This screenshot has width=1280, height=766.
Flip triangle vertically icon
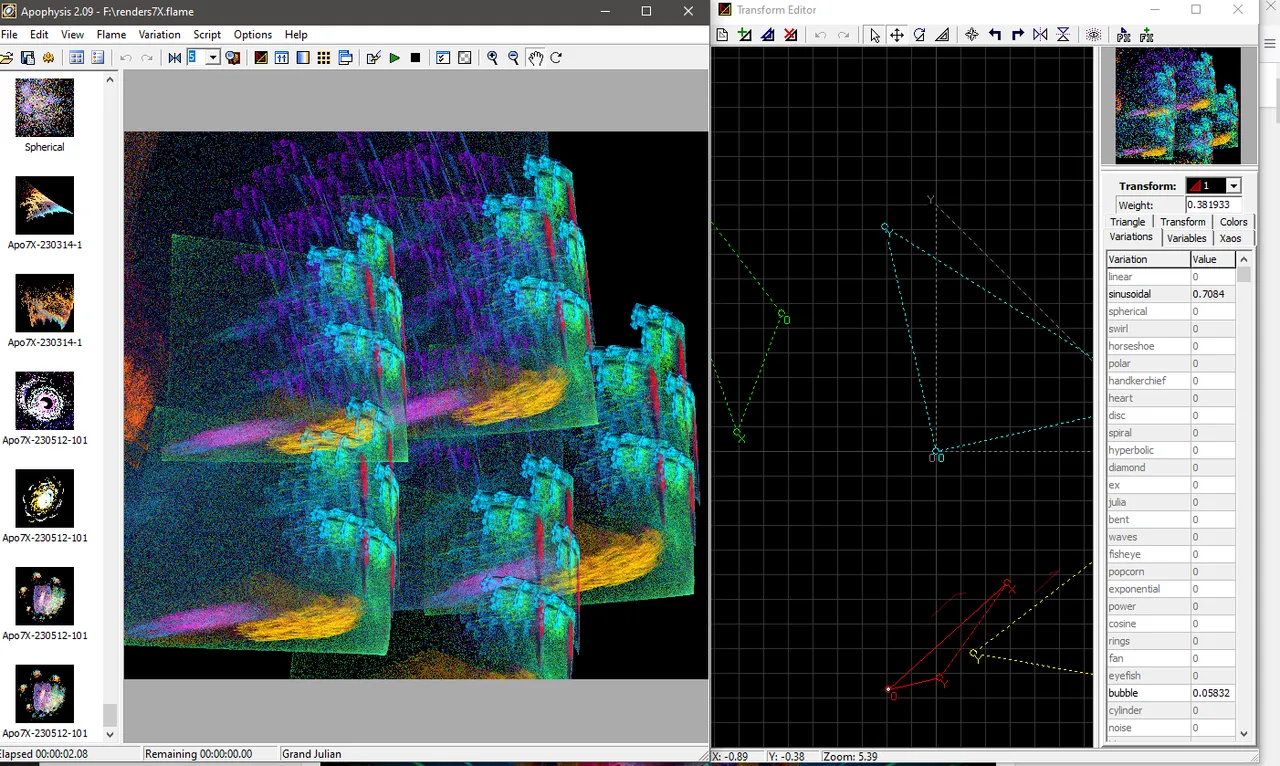(1063, 35)
